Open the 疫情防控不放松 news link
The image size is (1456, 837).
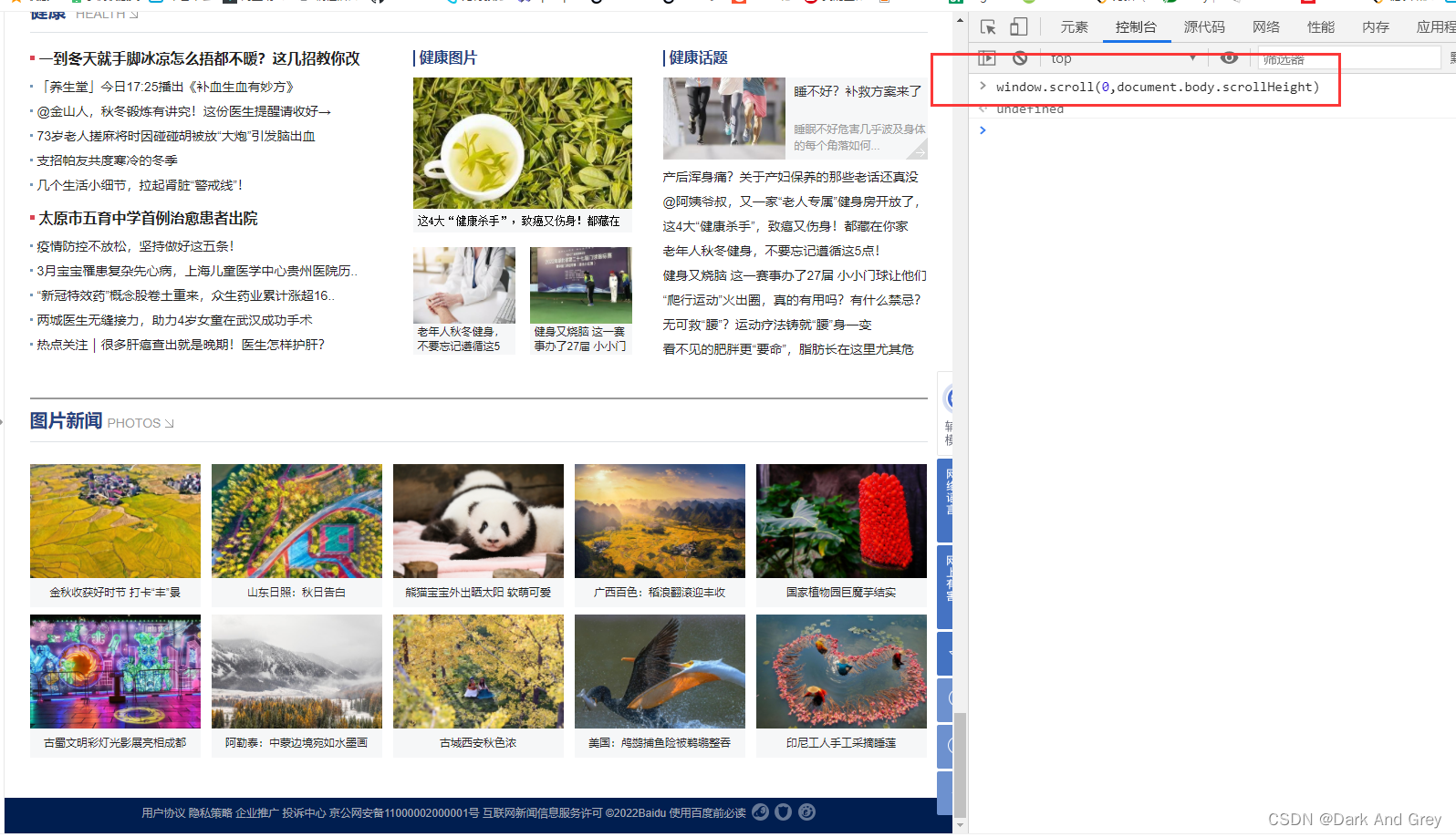[135, 247]
